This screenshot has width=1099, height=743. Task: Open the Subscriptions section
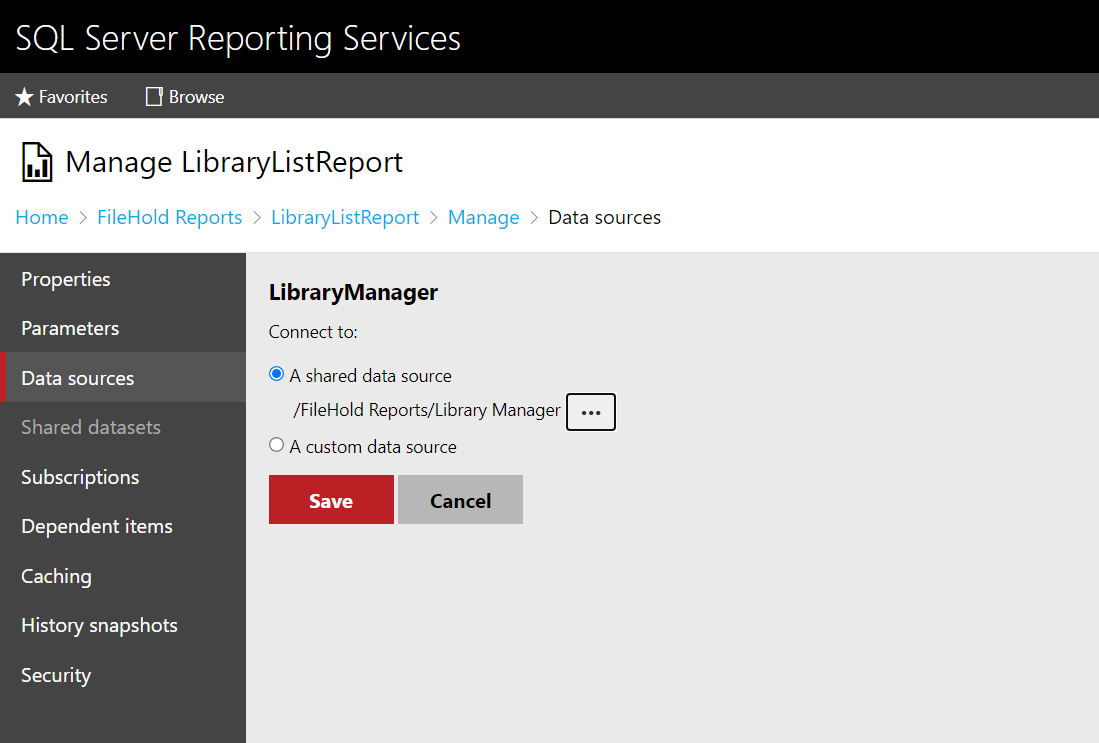79,477
